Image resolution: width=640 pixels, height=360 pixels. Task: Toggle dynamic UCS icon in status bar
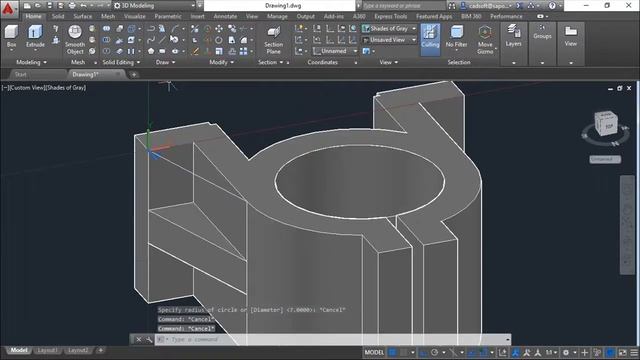point(502,352)
